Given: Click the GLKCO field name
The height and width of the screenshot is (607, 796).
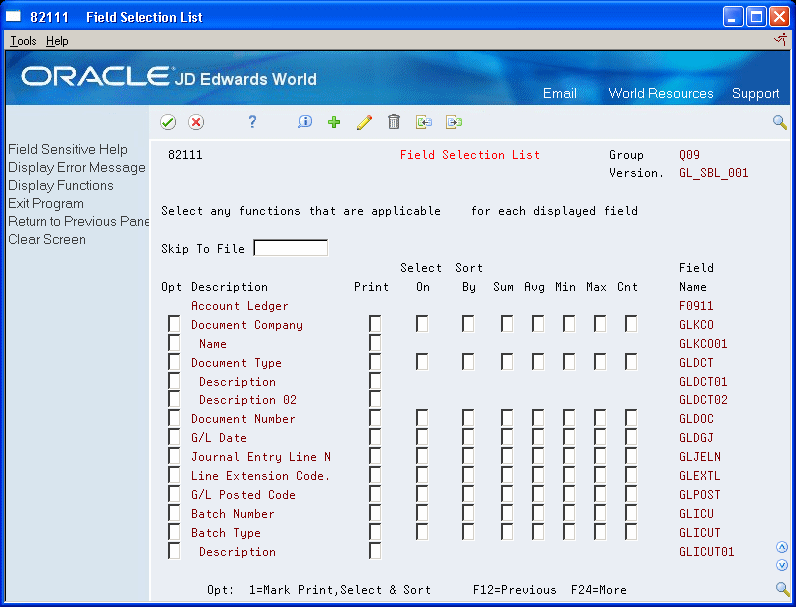Looking at the screenshot, I should click(696, 325).
